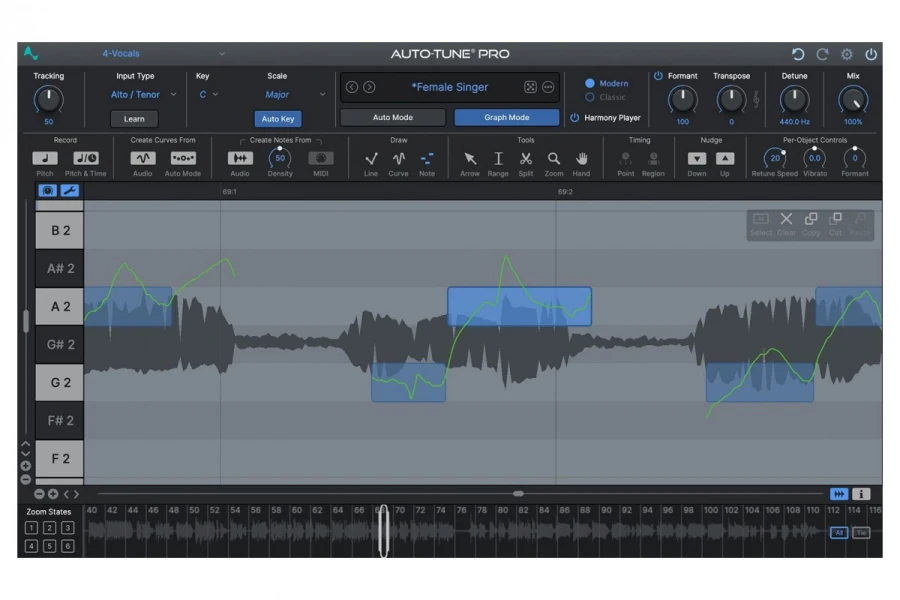Click the Retune Speed knob
The image size is (900, 600).
pos(774,158)
